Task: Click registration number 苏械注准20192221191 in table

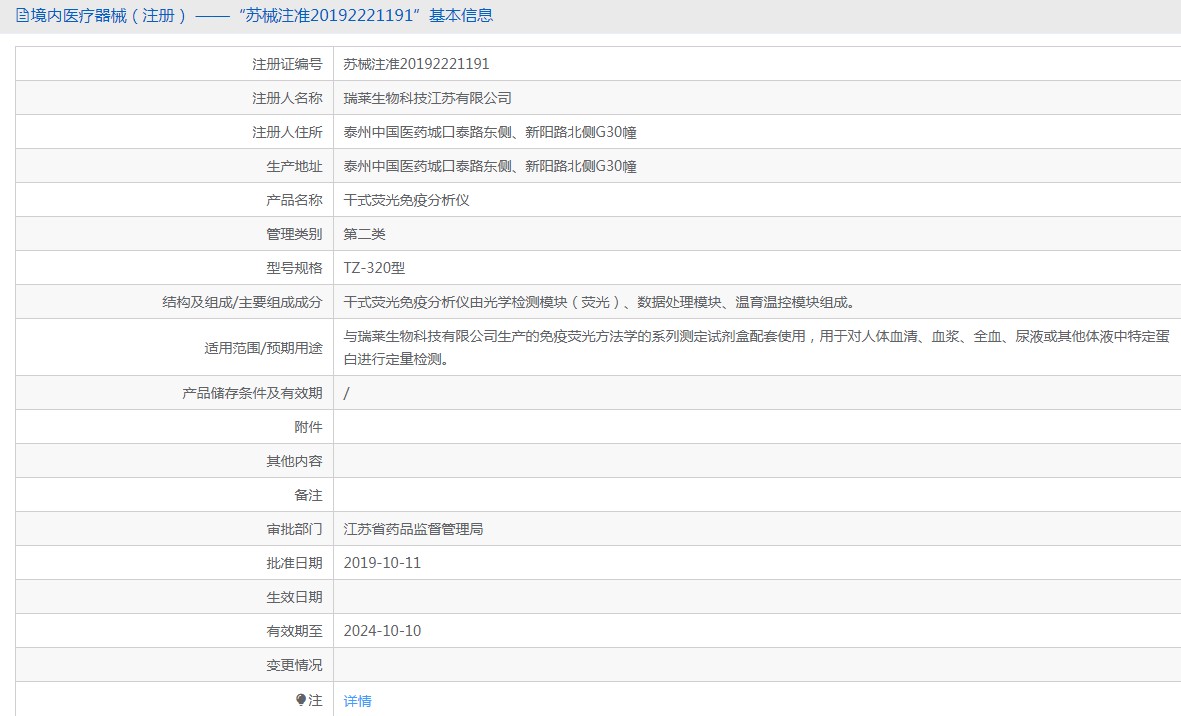Action: pyautogui.click(x=416, y=64)
